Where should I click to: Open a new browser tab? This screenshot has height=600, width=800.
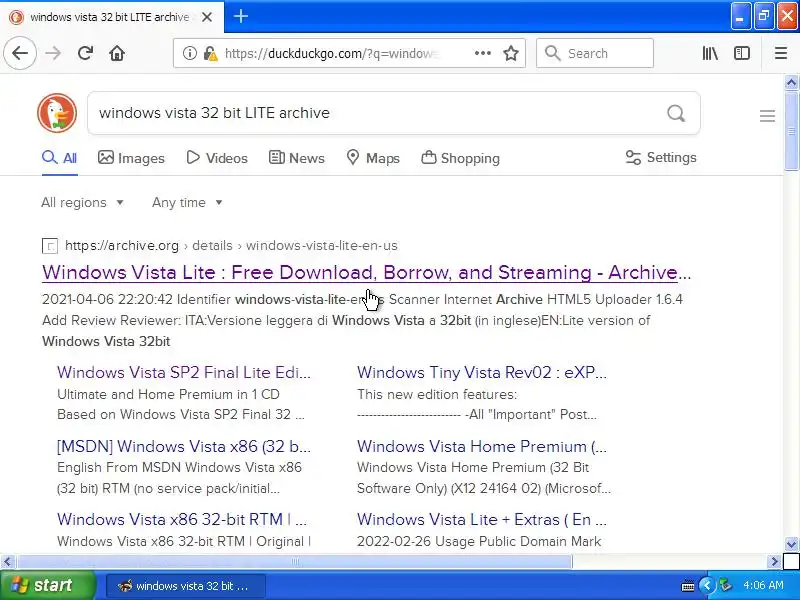(241, 17)
